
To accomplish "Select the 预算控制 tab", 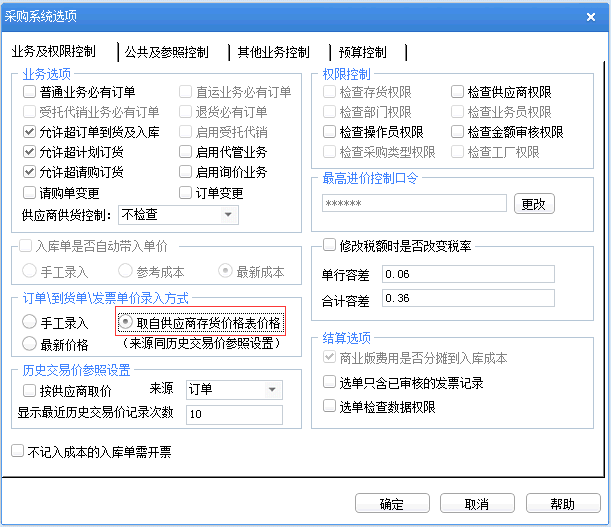I will (362, 52).
